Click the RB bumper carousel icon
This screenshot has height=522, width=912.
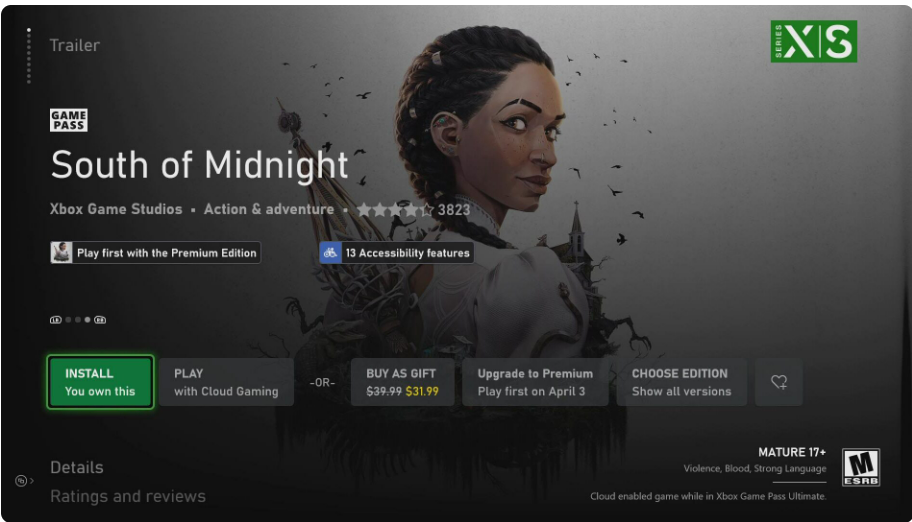click(x=100, y=319)
